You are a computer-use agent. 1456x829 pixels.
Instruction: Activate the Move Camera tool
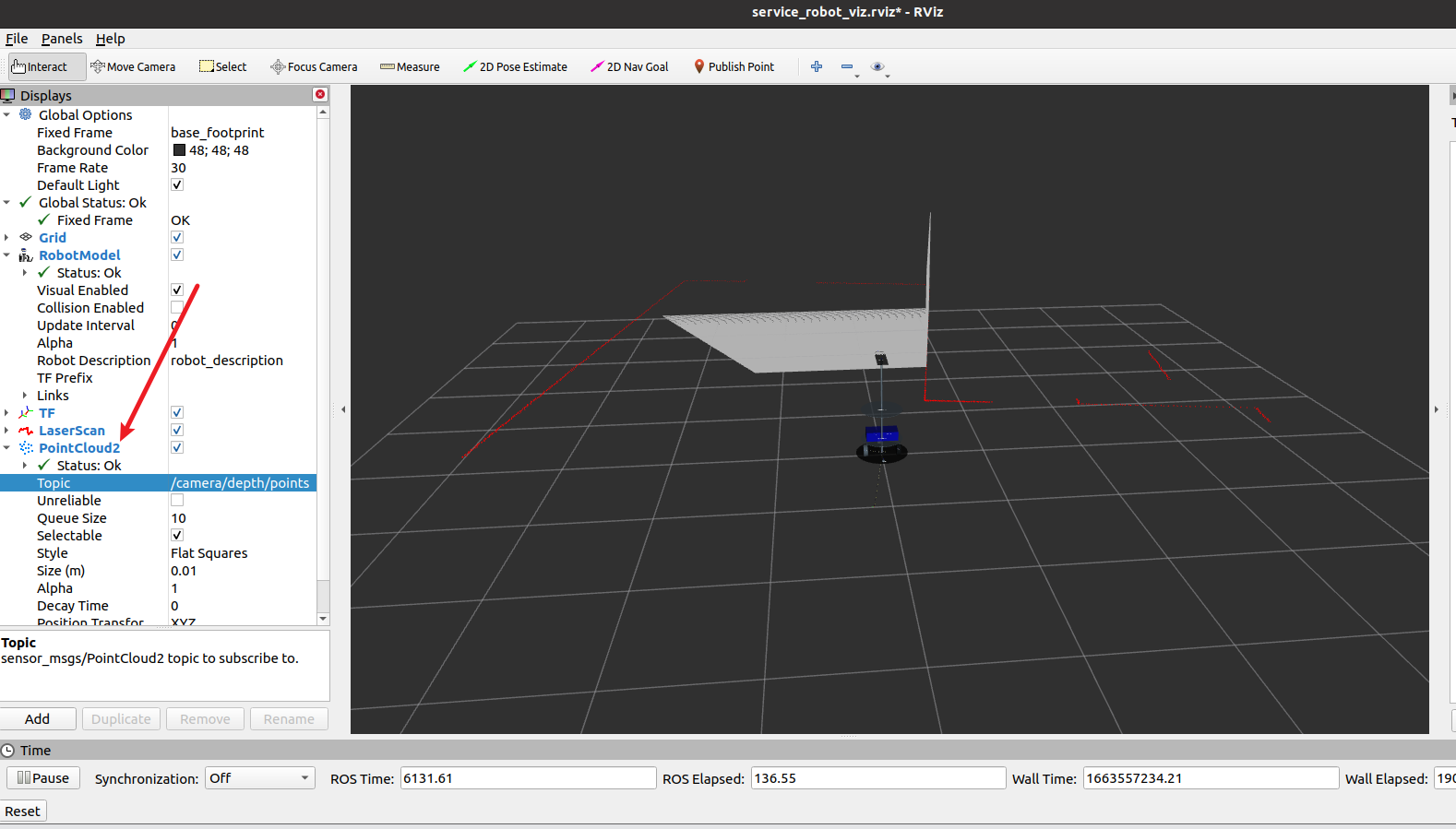[133, 66]
